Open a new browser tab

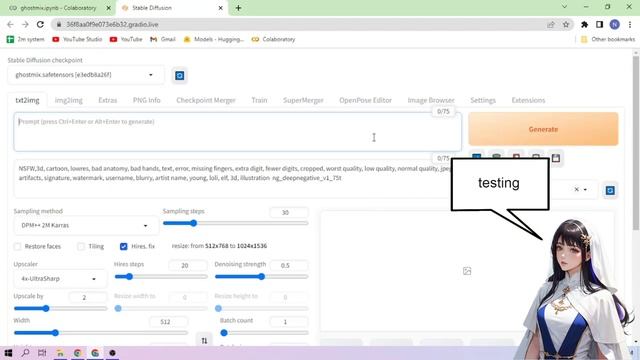[238, 8]
